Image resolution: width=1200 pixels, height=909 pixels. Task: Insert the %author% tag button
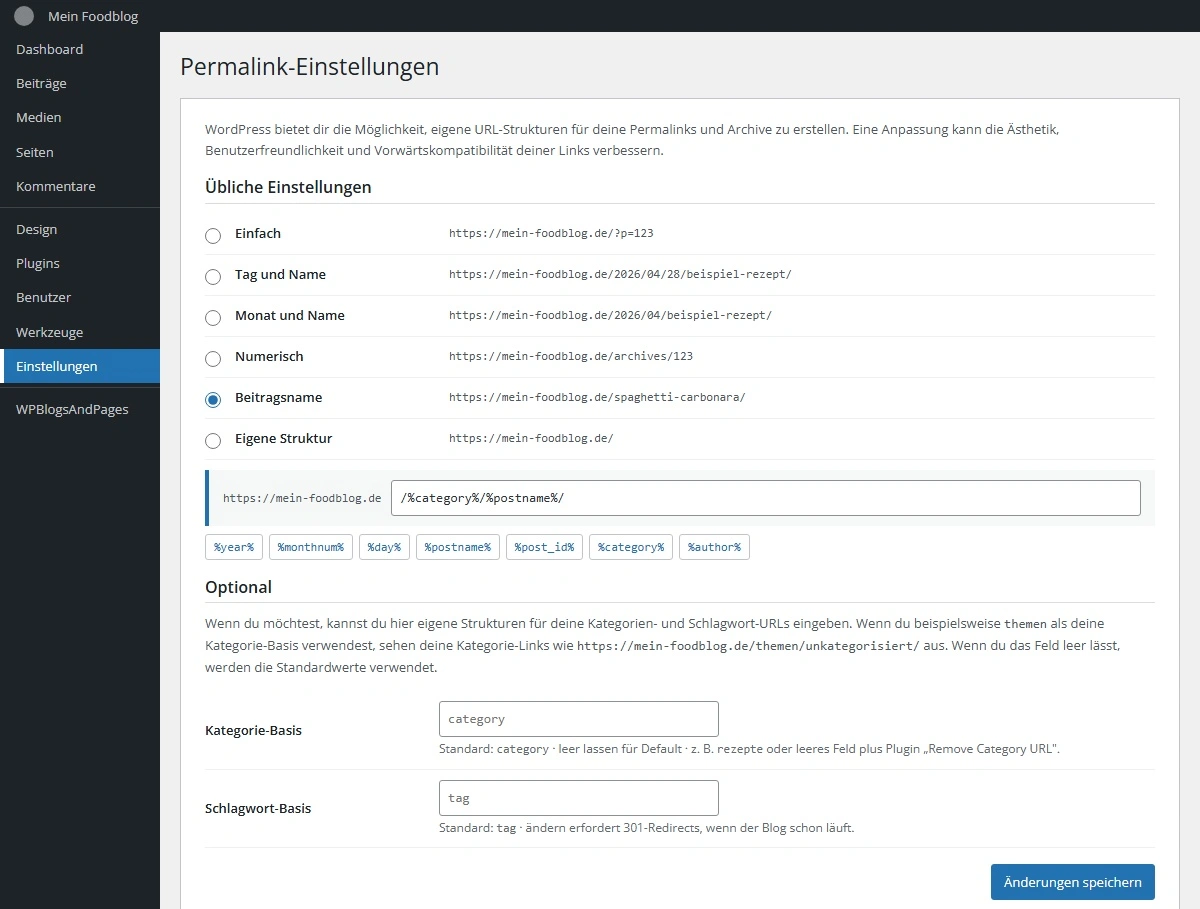714,547
